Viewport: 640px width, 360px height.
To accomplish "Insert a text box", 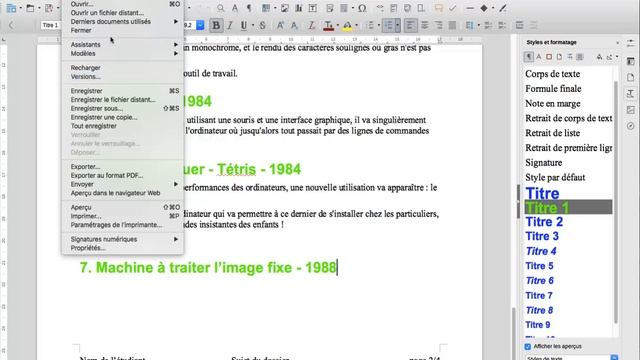I will (x=313, y=8).
